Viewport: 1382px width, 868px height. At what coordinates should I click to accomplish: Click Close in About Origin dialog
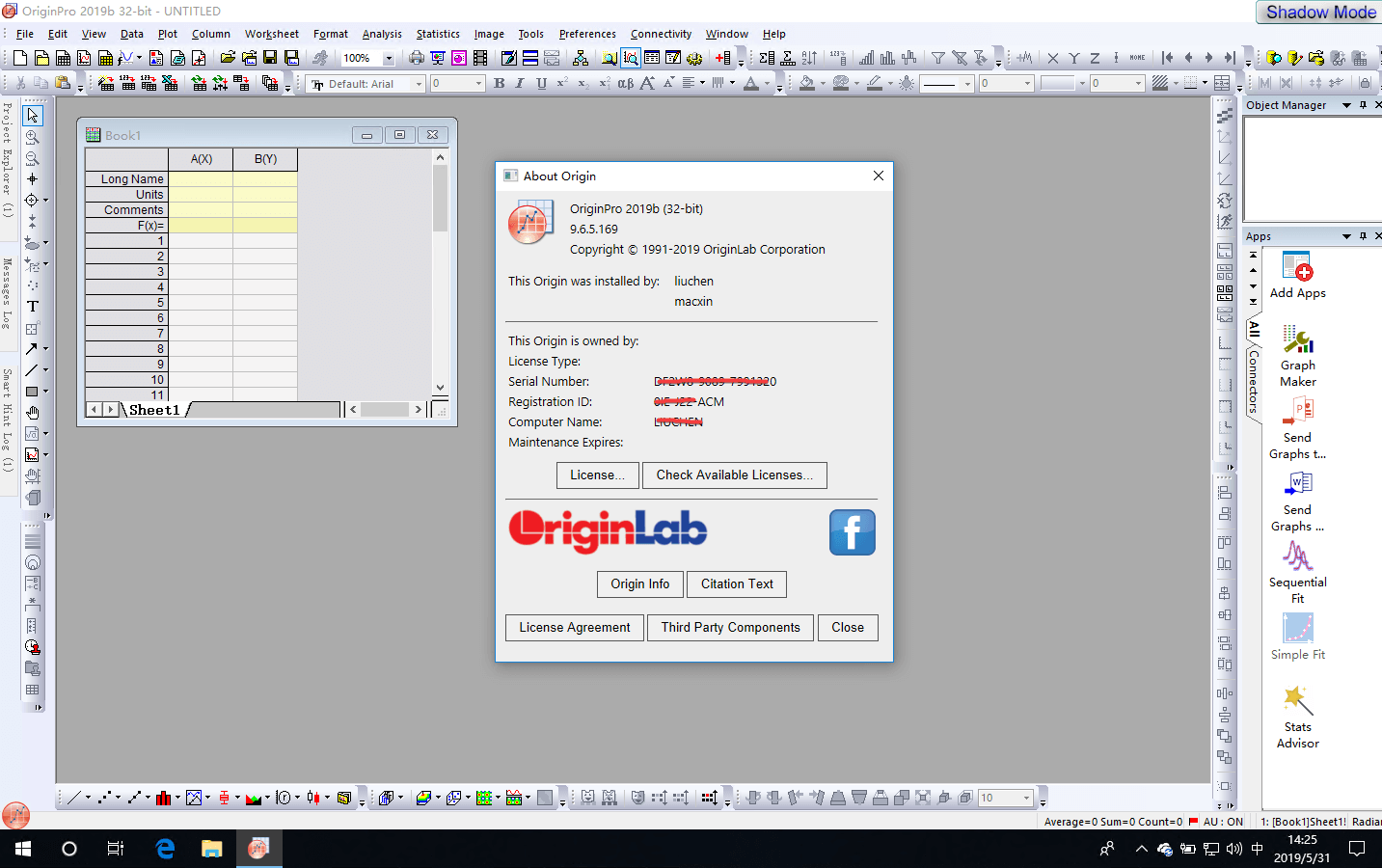[848, 628]
